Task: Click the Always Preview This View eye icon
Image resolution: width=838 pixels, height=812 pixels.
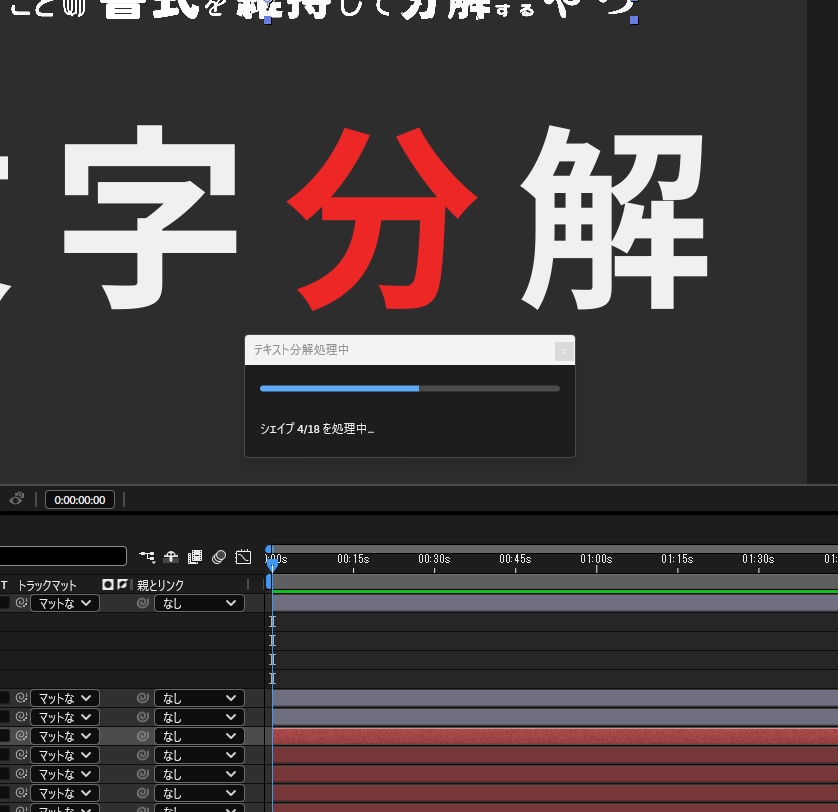Action: (17, 498)
